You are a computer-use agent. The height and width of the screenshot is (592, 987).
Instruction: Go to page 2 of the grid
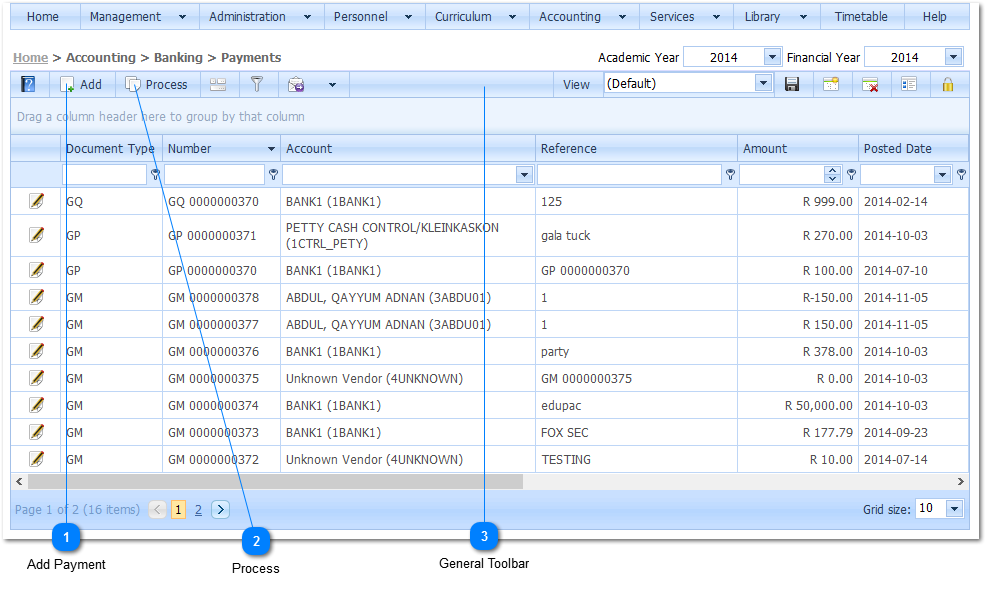point(198,509)
